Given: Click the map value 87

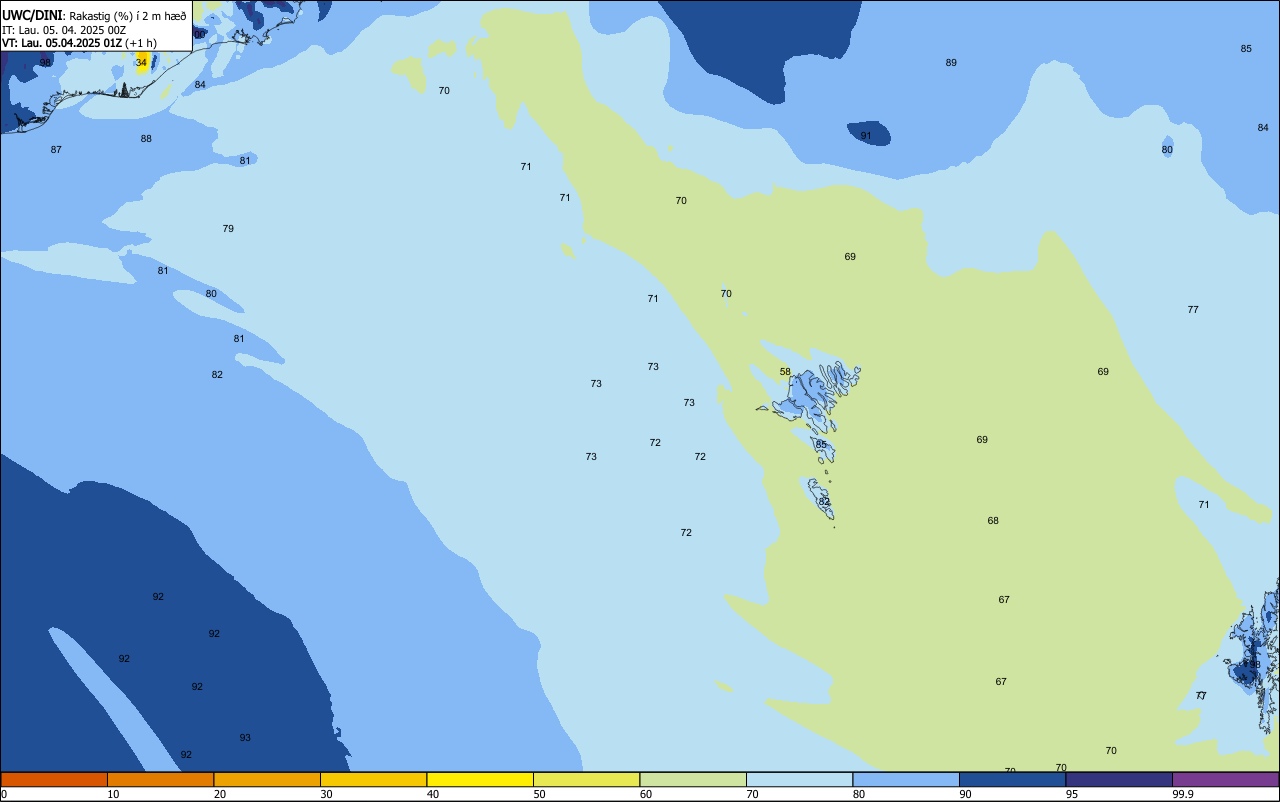Looking at the screenshot, I should click(x=56, y=150).
